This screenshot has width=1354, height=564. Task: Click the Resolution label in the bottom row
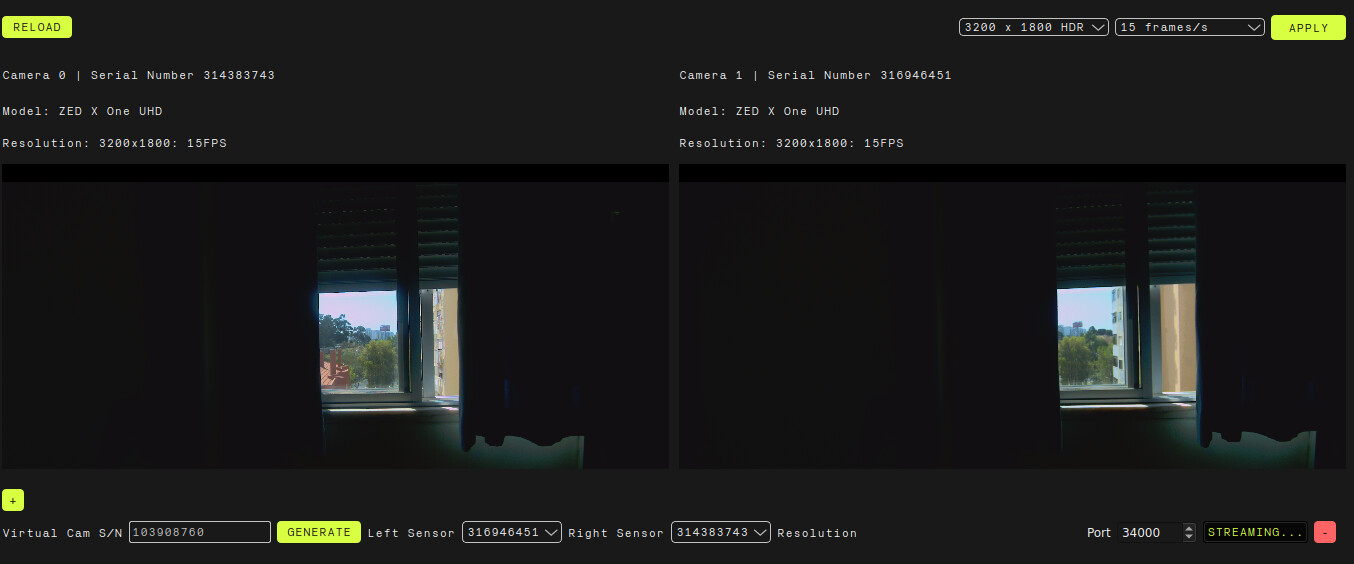817,533
